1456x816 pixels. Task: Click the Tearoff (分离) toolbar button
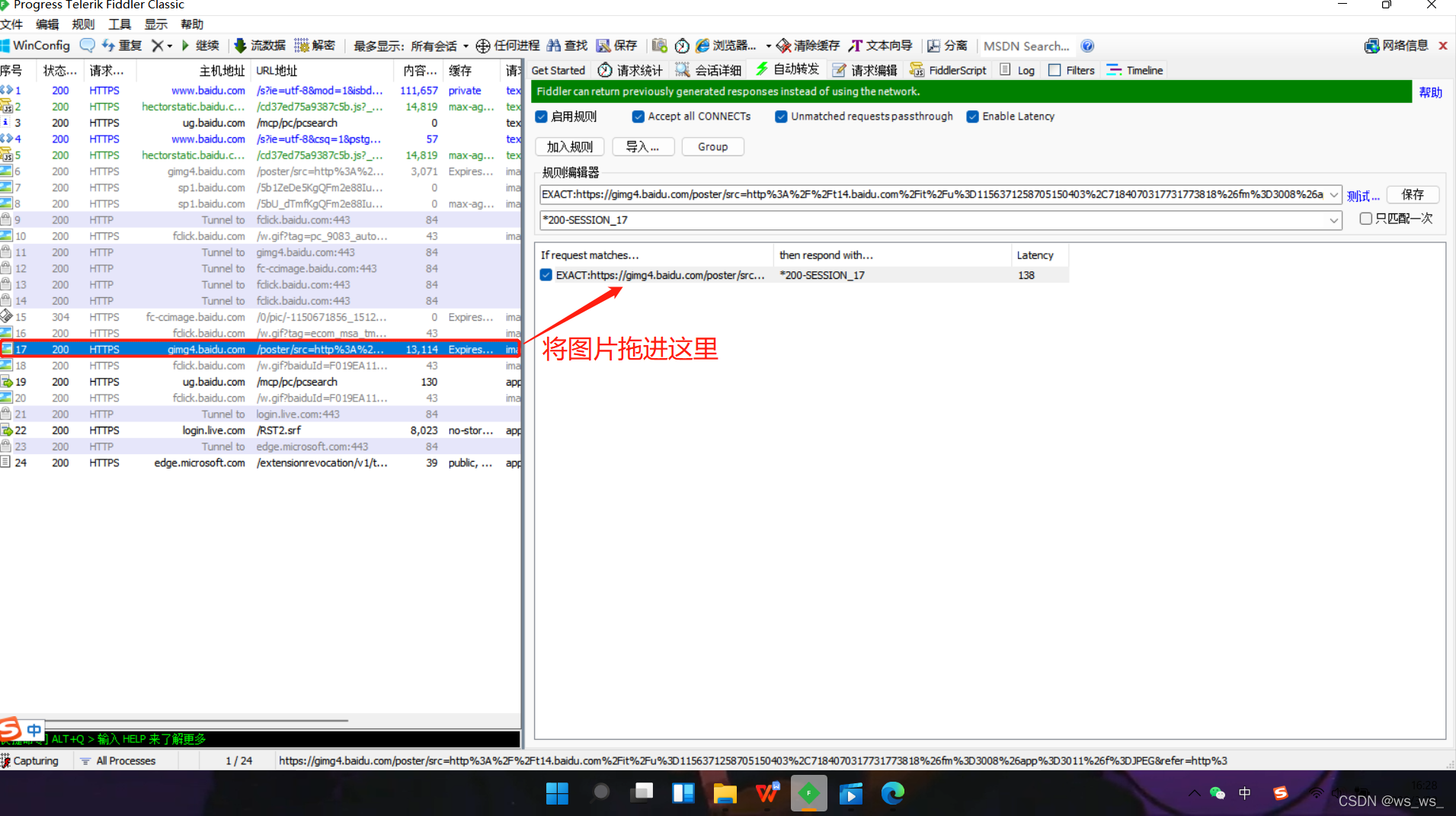pos(947,46)
